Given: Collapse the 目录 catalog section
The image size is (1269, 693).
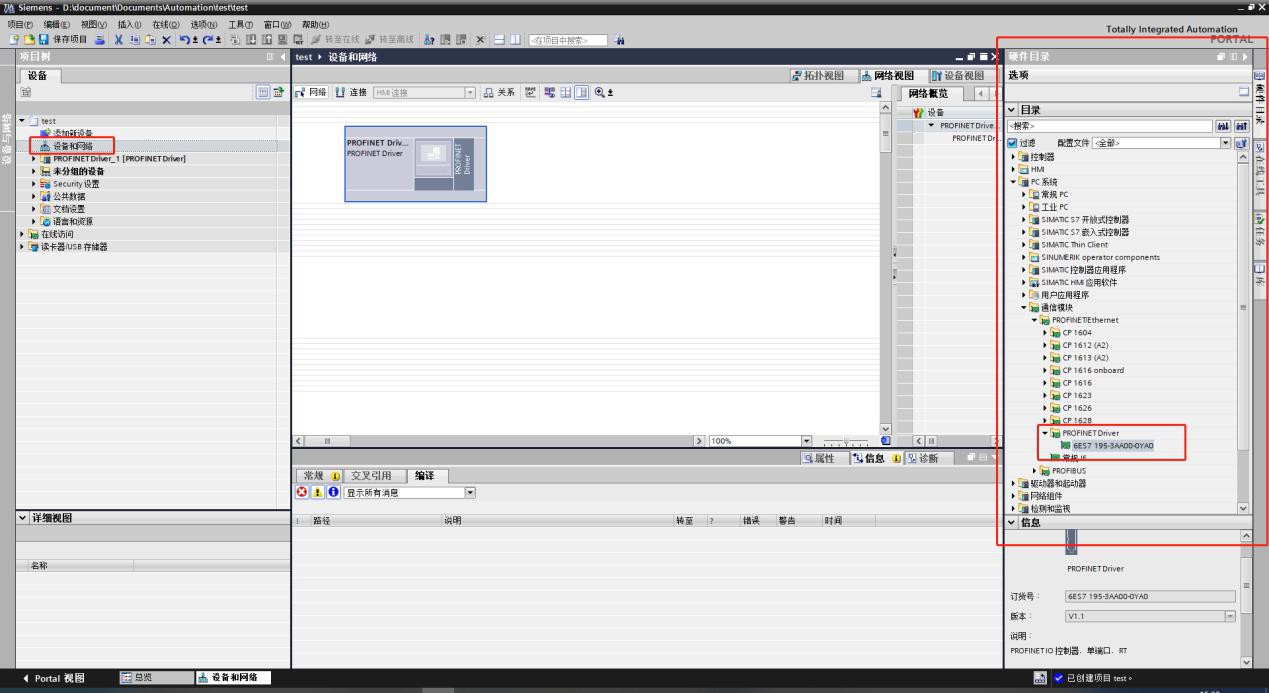Looking at the screenshot, I should 1011,110.
